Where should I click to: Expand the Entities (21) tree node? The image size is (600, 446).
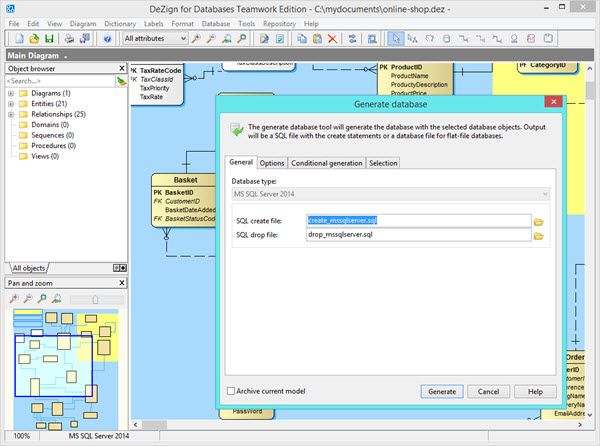click(11, 104)
